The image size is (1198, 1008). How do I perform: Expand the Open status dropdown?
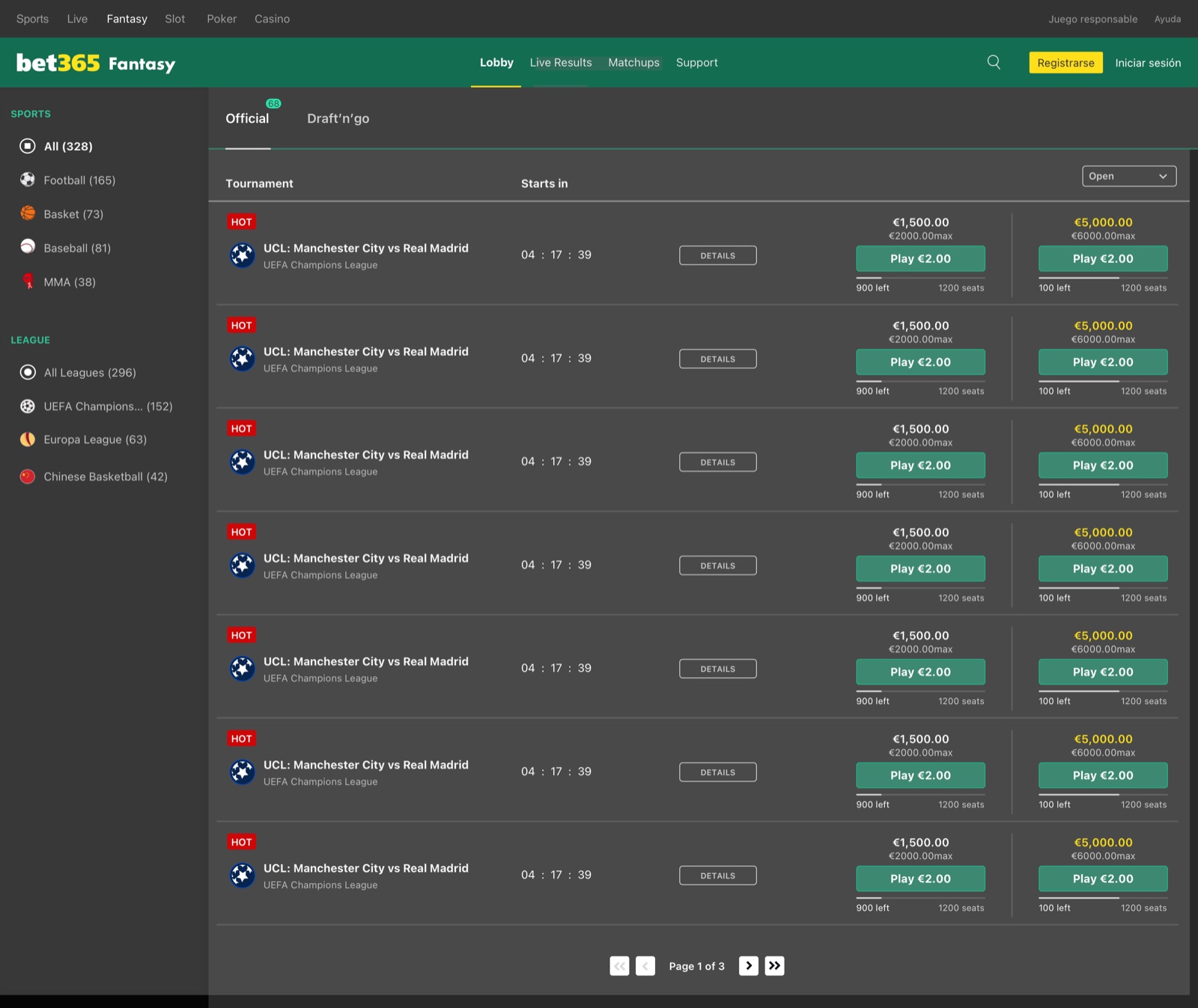pos(1129,176)
